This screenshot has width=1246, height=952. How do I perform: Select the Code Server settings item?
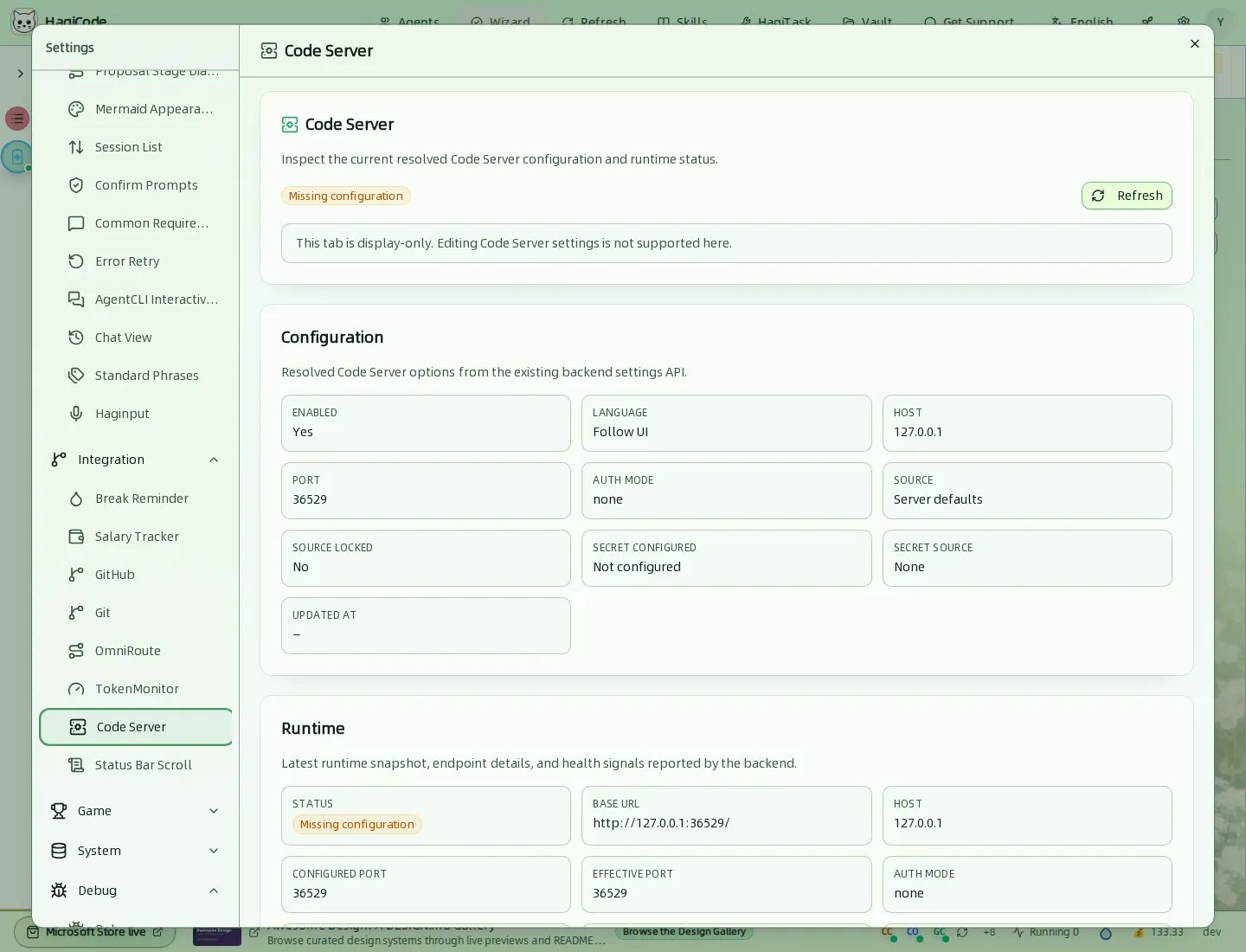(x=136, y=727)
